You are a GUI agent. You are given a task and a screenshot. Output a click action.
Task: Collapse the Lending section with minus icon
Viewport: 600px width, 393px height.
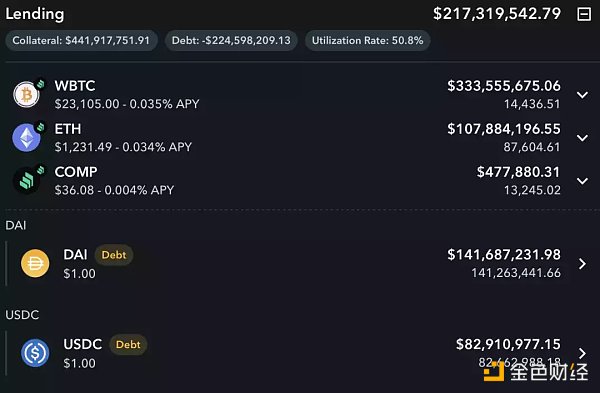tap(584, 15)
